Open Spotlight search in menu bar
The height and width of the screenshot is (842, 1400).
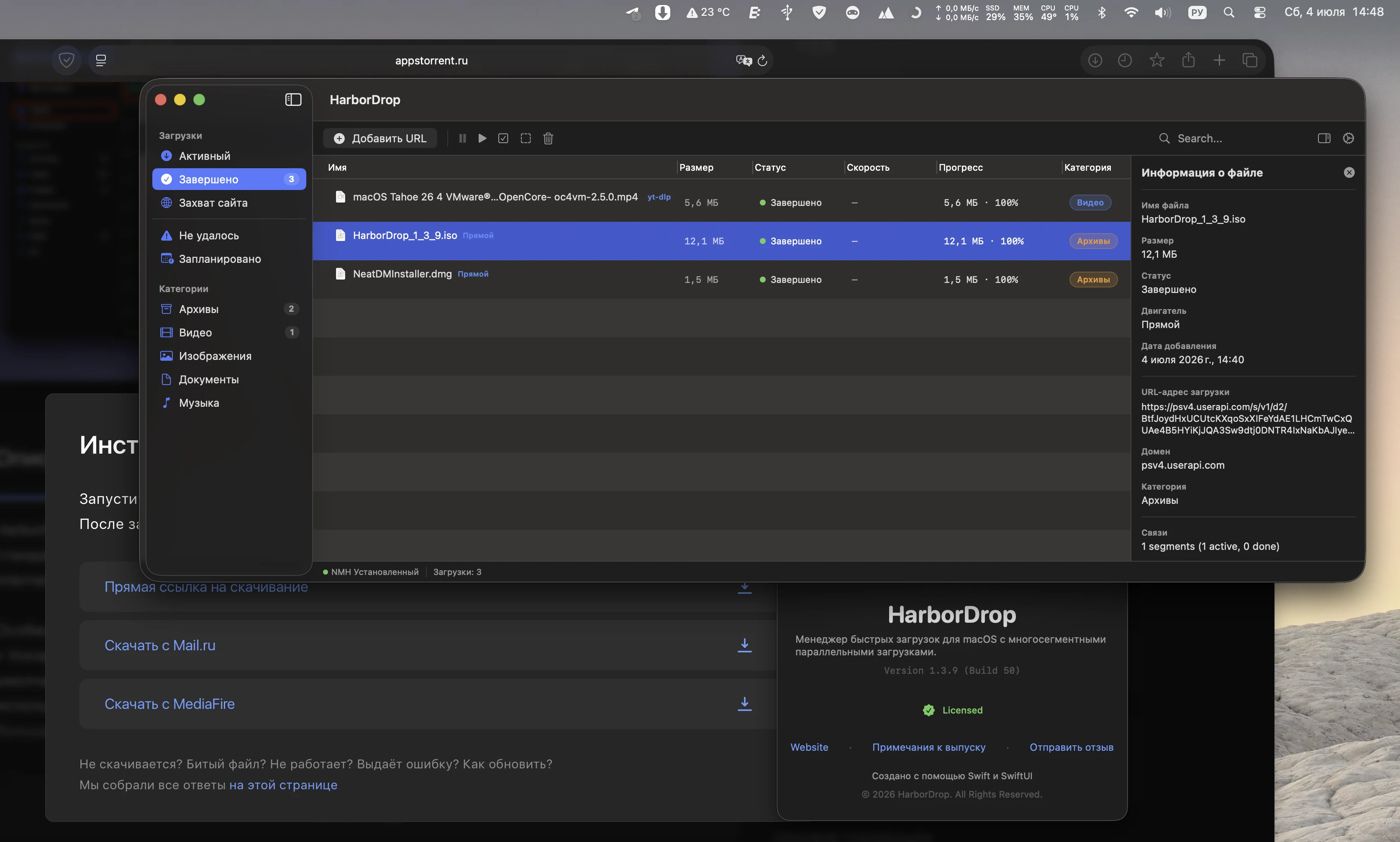pyautogui.click(x=1229, y=13)
